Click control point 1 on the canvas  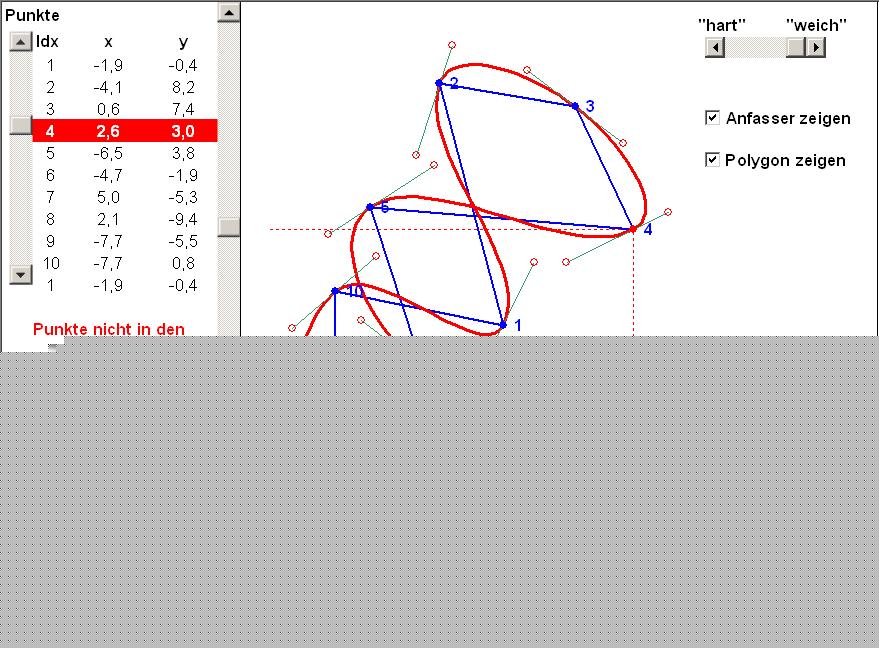(x=503, y=325)
